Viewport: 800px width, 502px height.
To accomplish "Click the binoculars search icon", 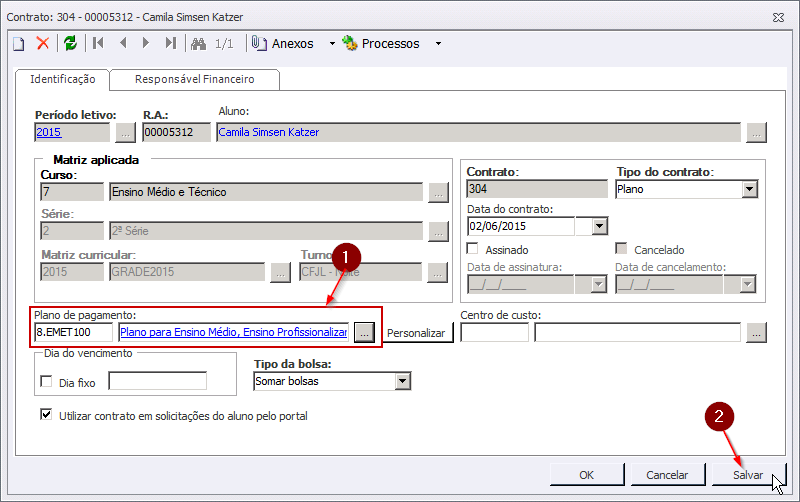I will tap(198, 43).
